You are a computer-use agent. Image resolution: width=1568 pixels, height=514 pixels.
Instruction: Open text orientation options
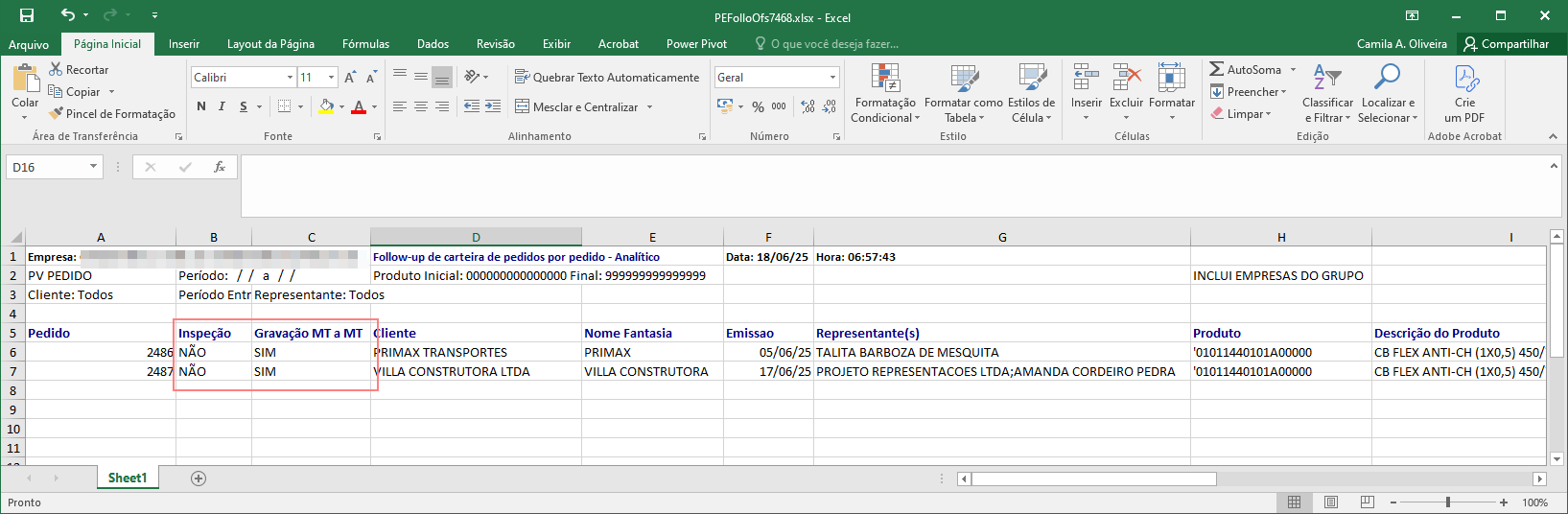click(x=476, y=77)
